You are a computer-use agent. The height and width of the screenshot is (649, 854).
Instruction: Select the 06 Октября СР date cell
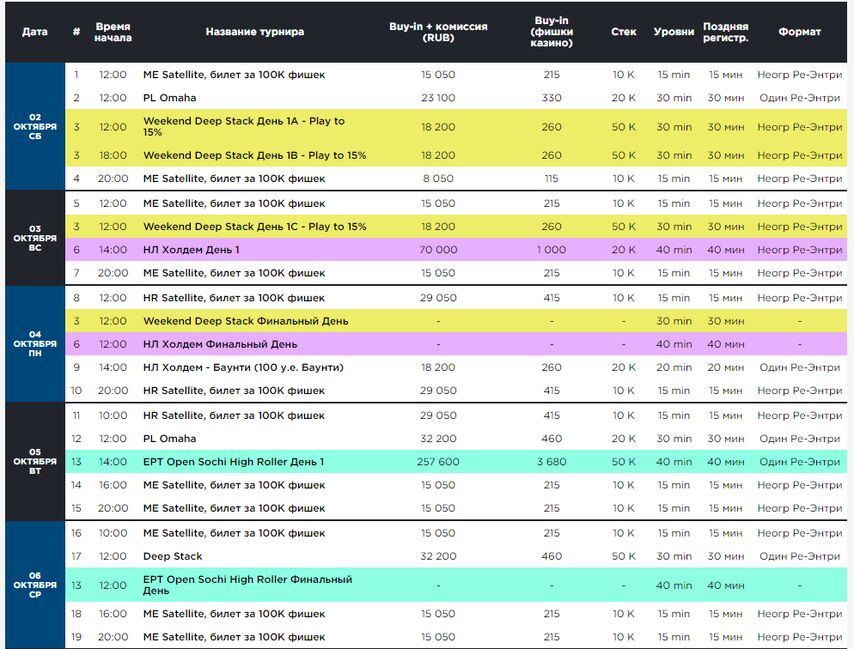34,585
